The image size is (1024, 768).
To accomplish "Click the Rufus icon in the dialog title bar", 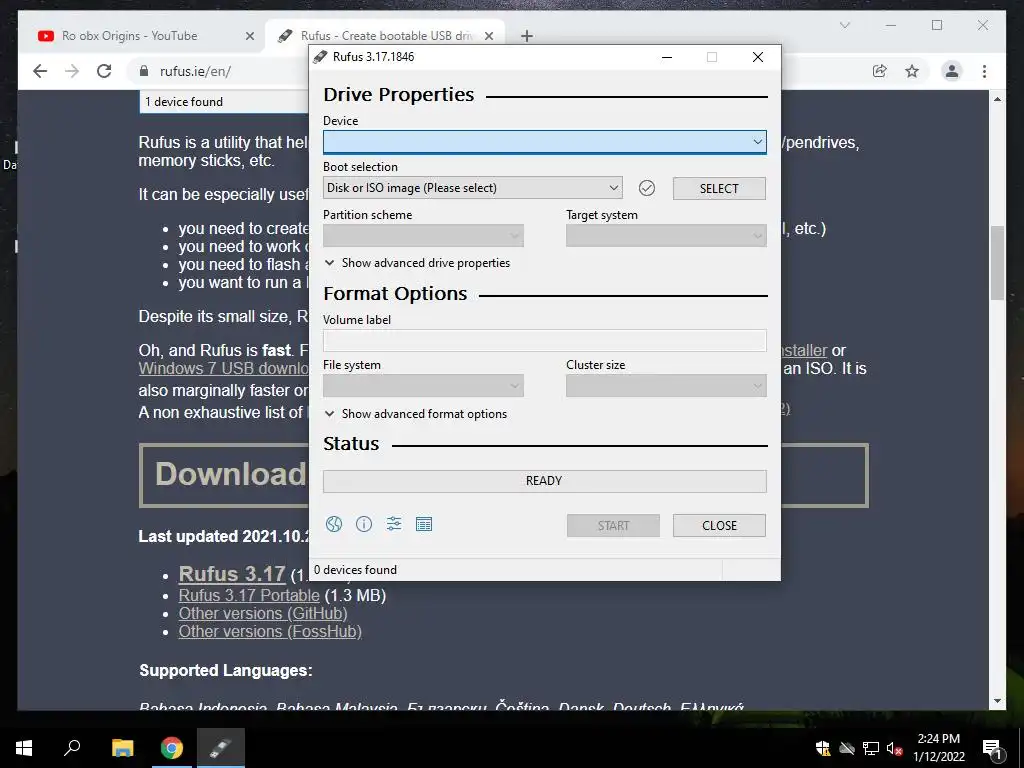I will coord(320,57).
